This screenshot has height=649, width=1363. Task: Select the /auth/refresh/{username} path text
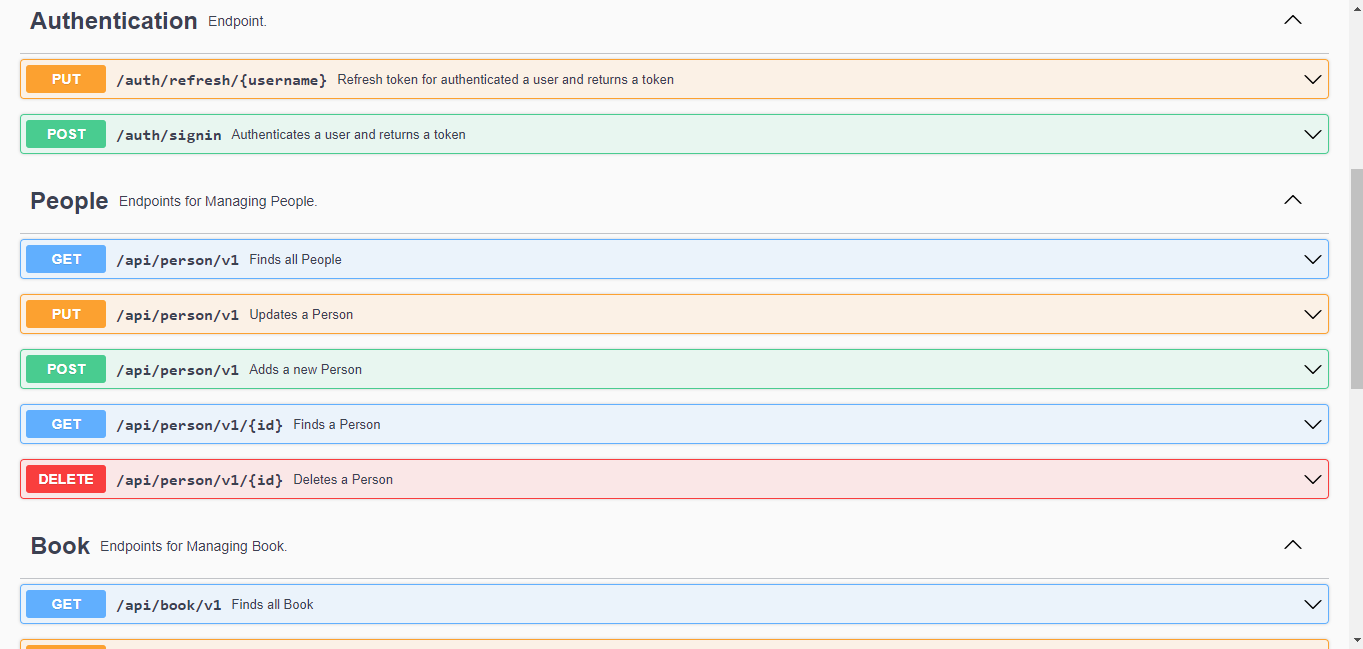point(221,80)
